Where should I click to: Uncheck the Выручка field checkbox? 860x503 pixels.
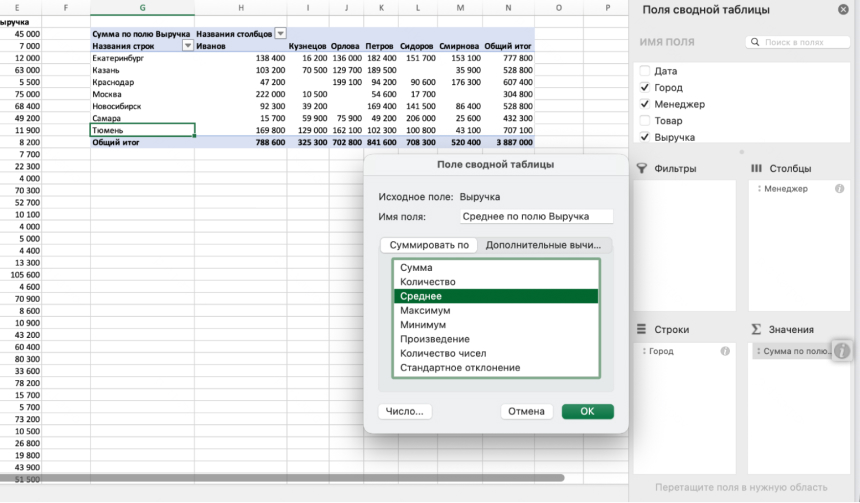coord(644,137)
